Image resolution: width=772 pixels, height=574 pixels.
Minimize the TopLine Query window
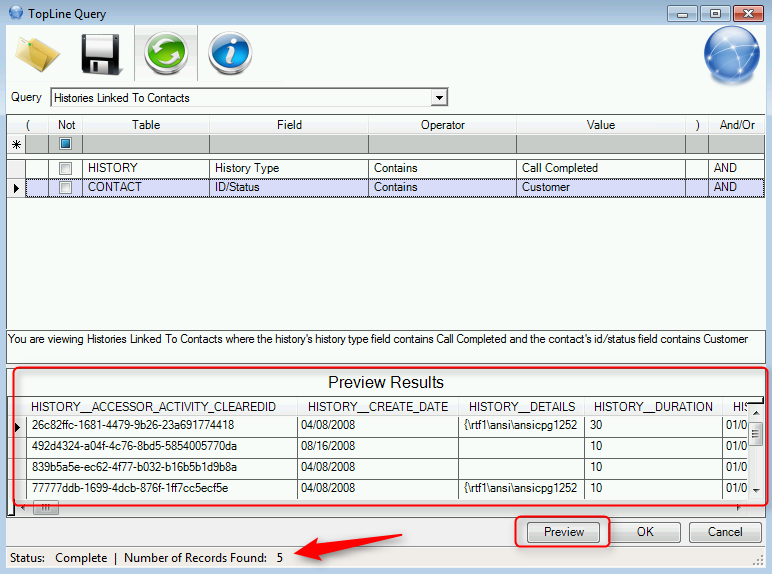(682, 13)
